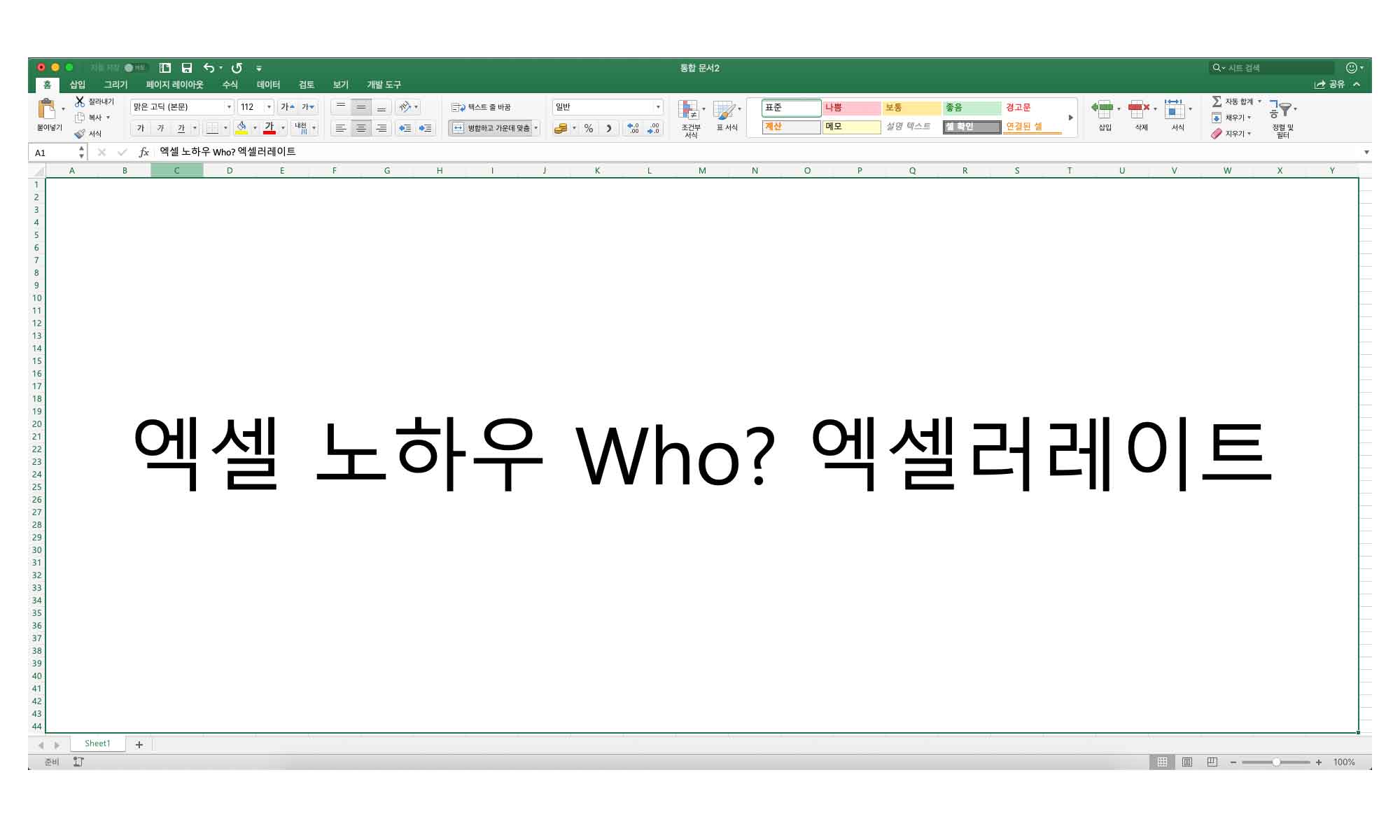
Task: Click the Format Painter brush icon
Action: point(80,134)
